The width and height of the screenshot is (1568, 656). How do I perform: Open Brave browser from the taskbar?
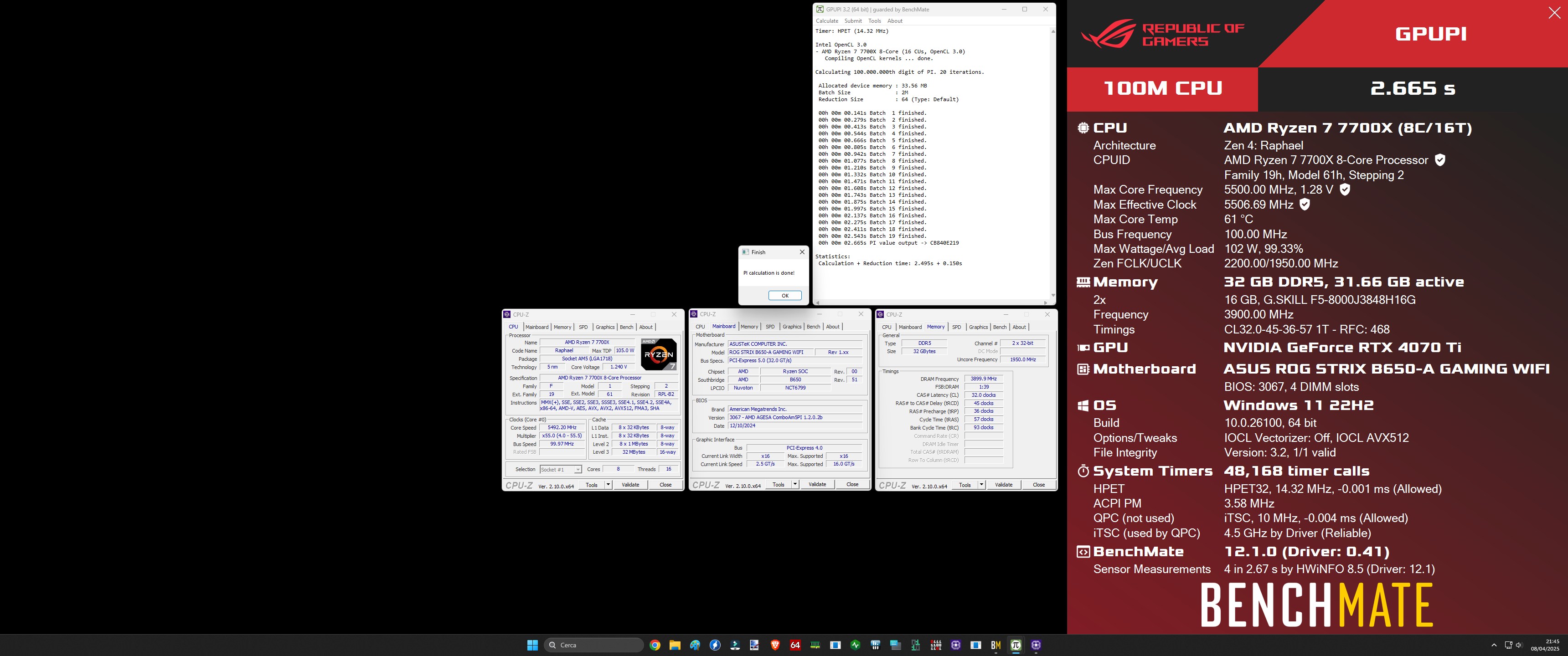tap(775, 645)
